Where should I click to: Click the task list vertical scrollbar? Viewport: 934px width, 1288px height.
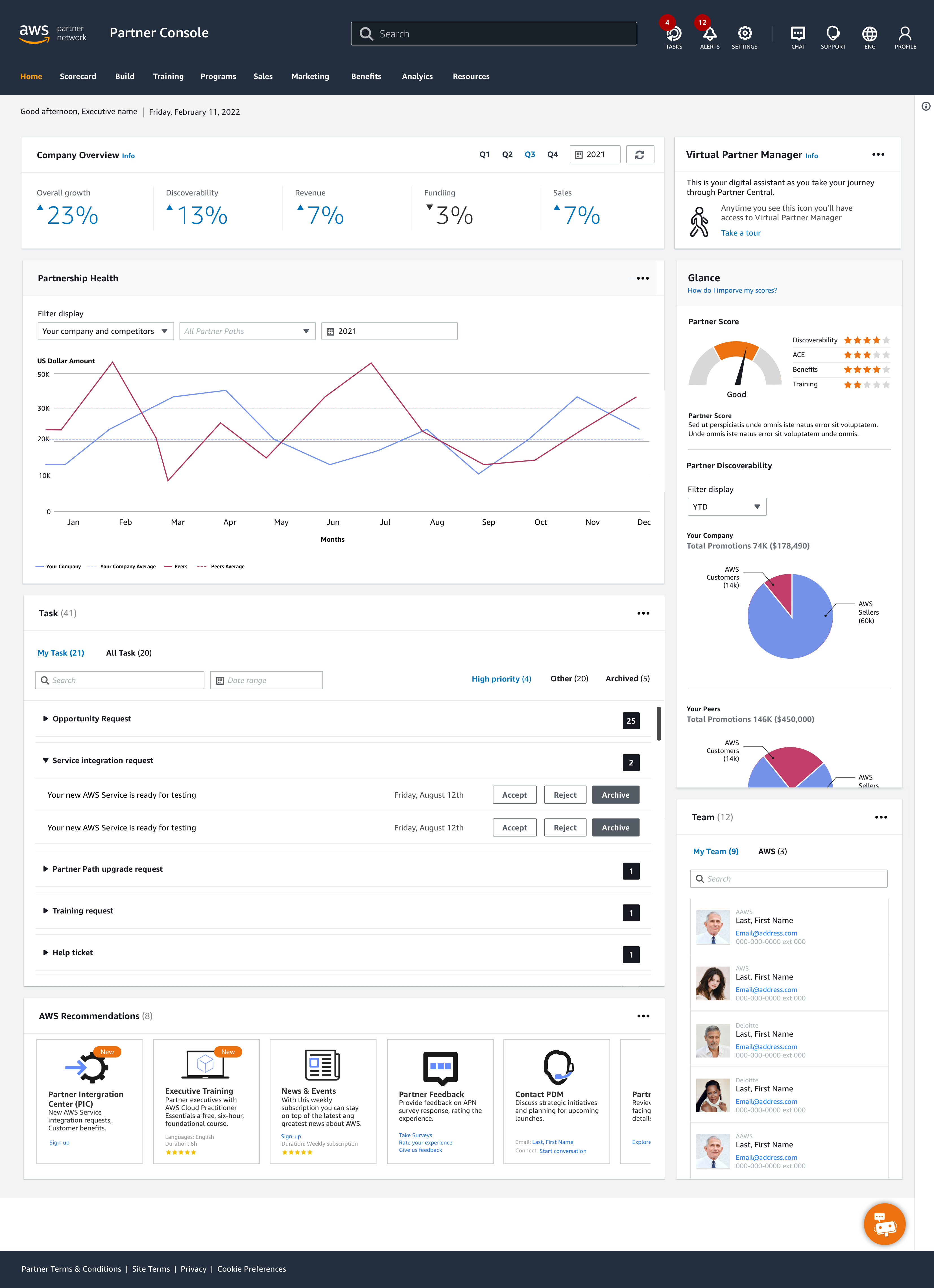[x=659, y=723]
